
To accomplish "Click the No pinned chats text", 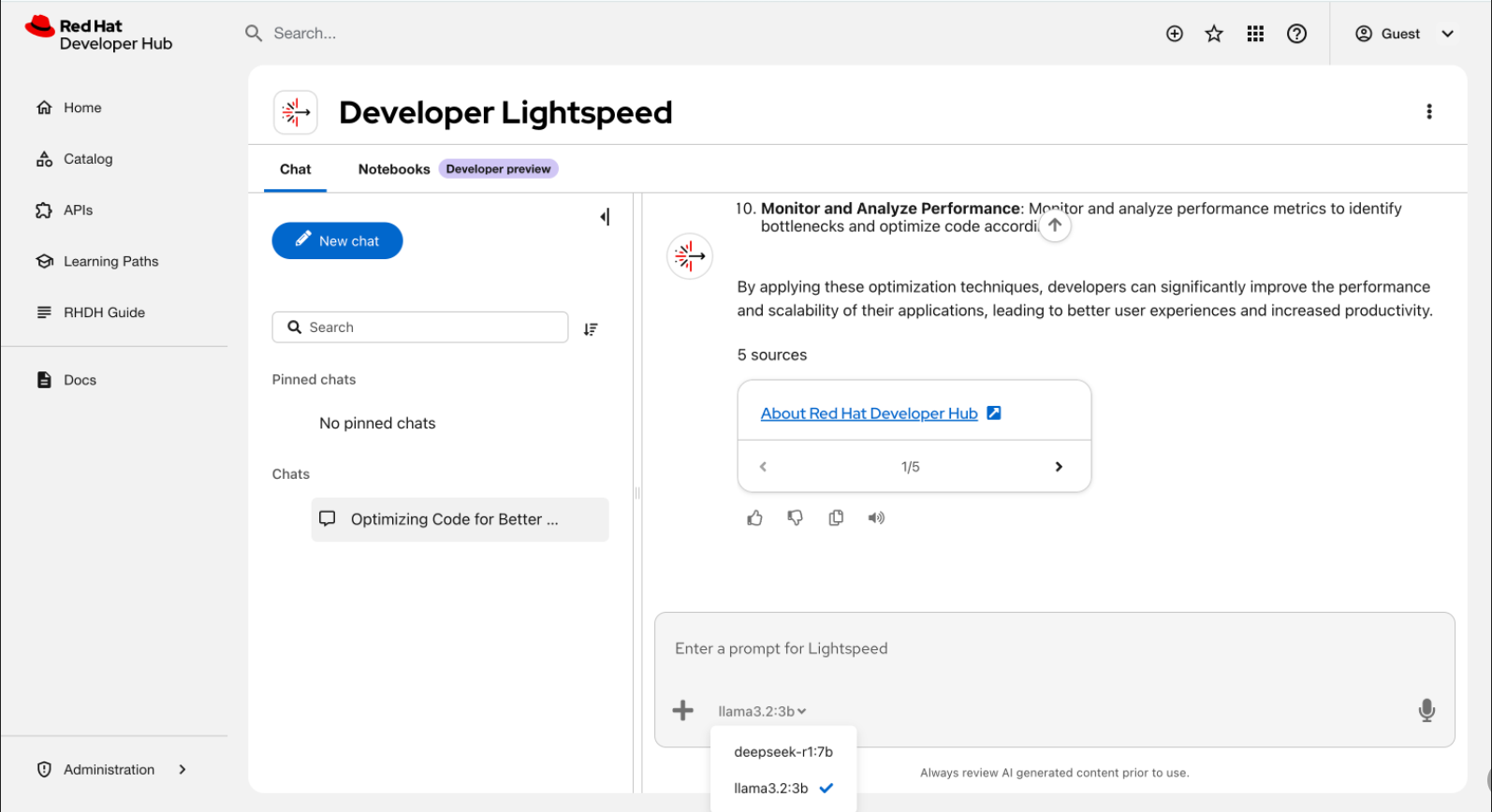I will (x=377, y=424).
